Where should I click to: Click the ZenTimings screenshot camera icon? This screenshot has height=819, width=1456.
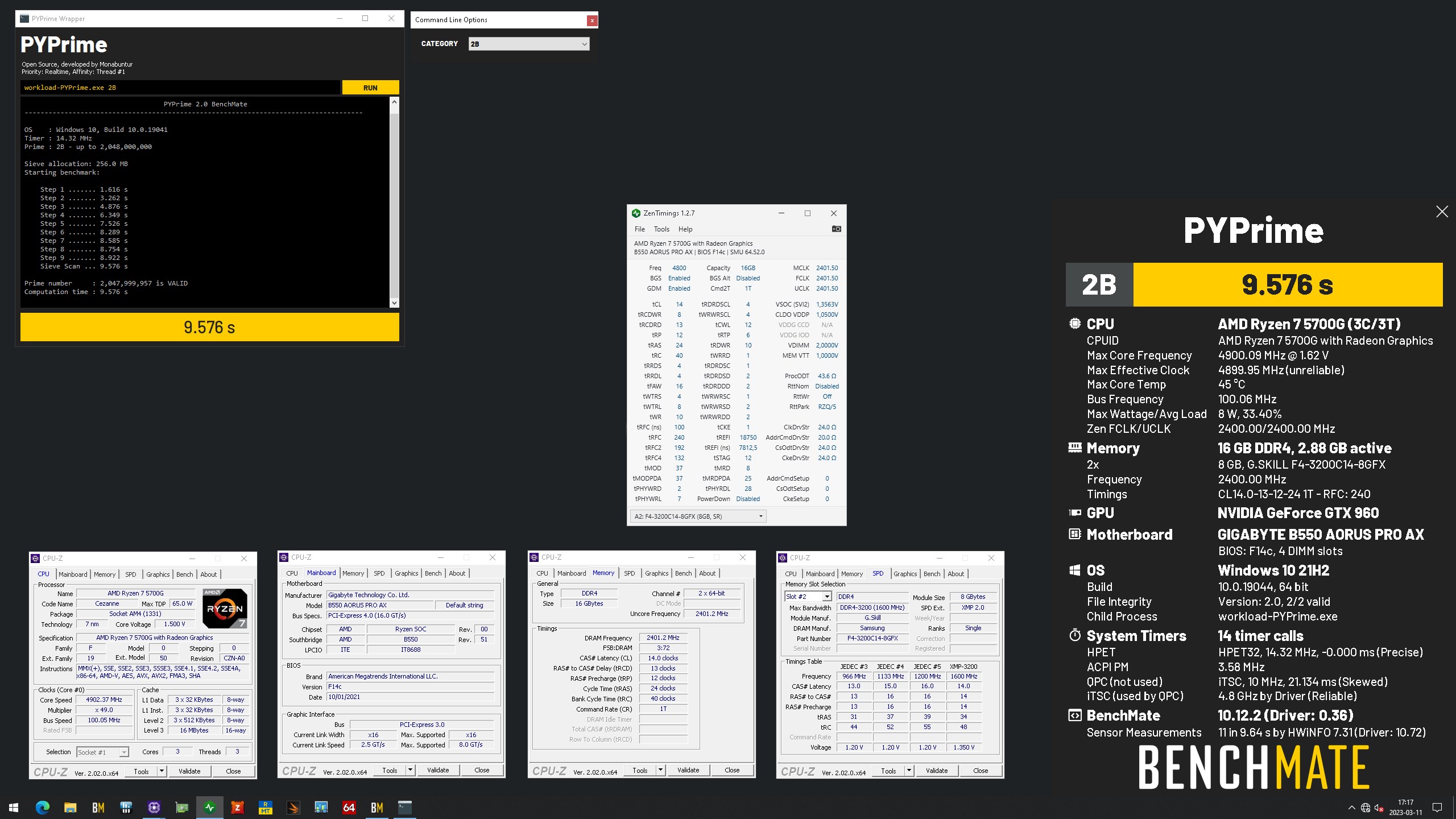[x=836, y=229]
